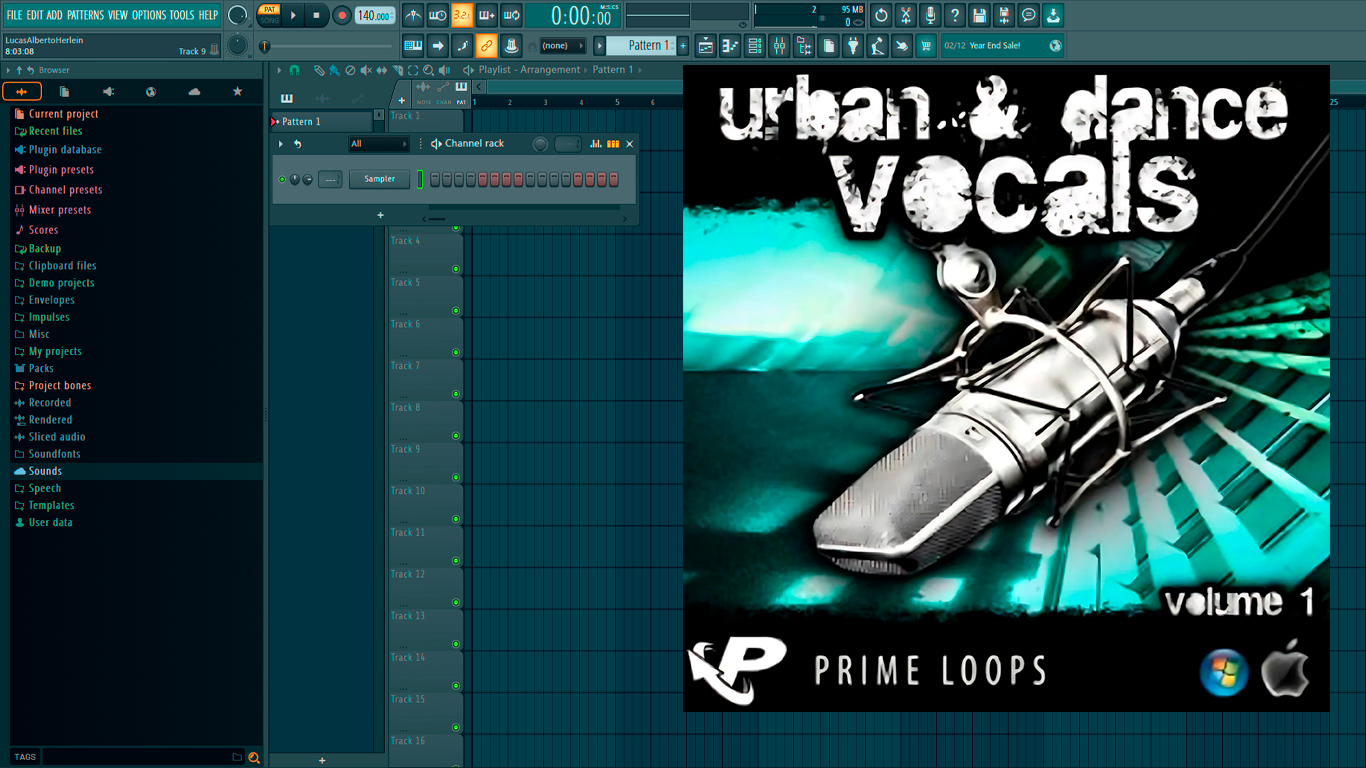This screenshot has width=1366, height=768.
Task: Enable typing keyboard to piano
Action: click(413, 45)
